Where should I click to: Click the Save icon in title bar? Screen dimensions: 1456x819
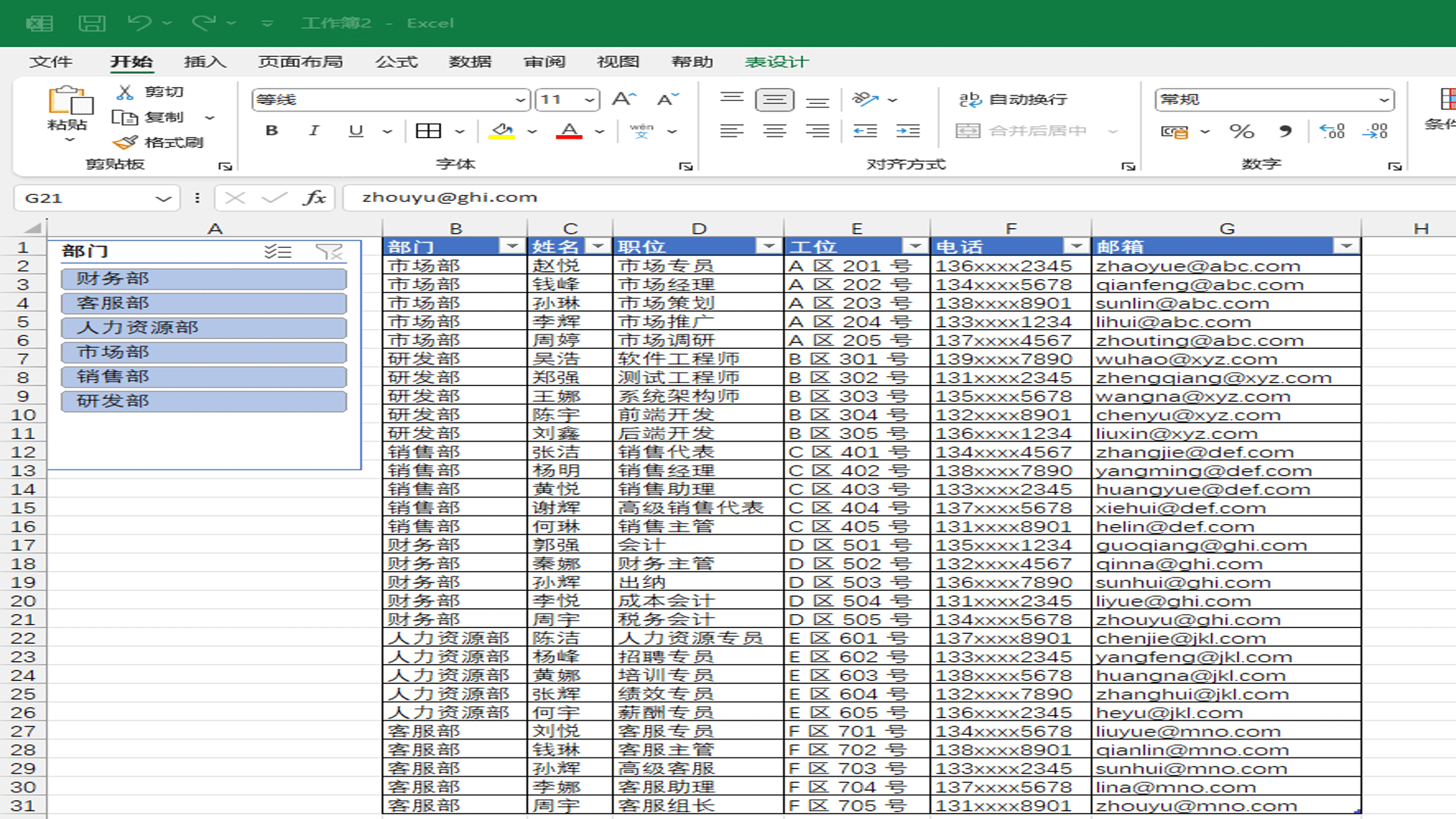coord(92,23)
